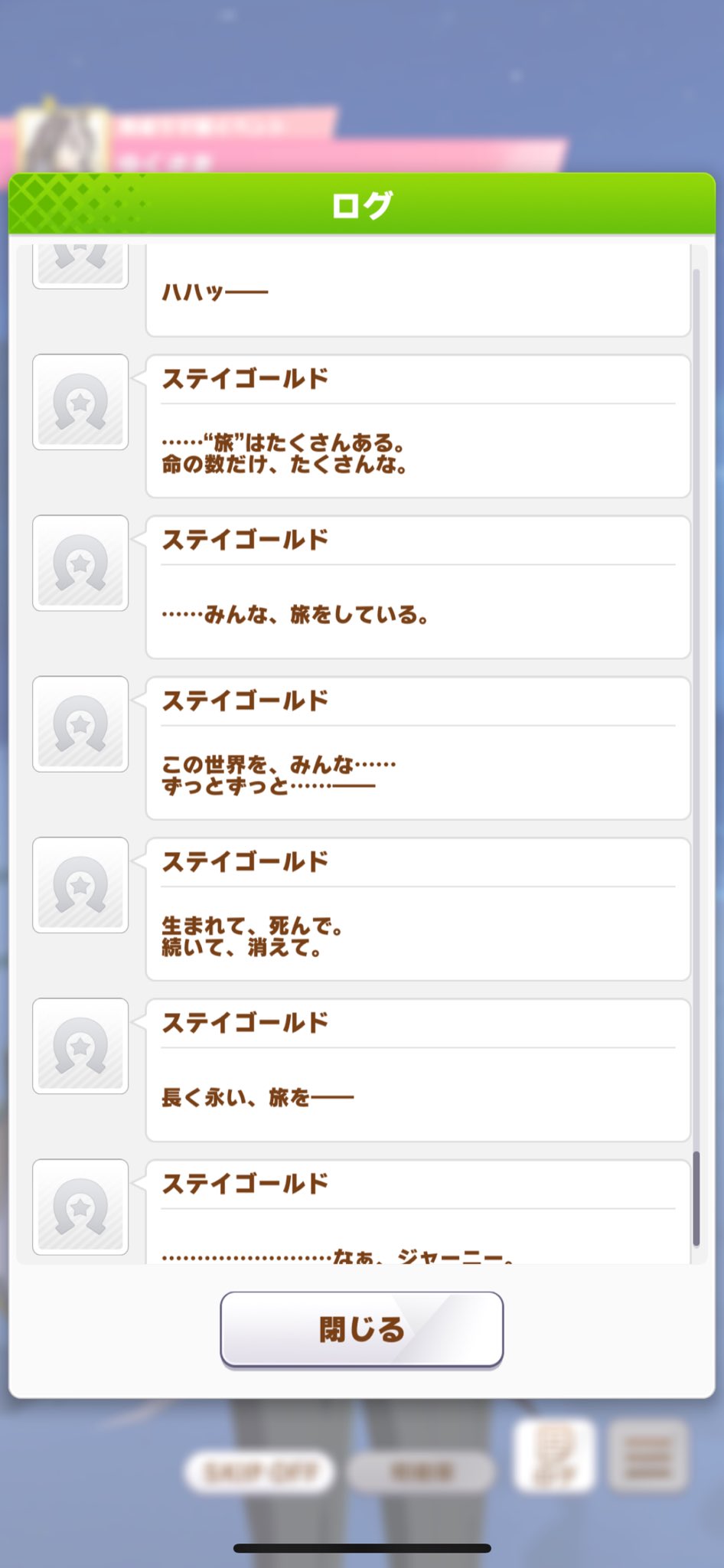Select log entry 長く永い、旅を
Image resolution: width=724 pixels, height=1568 pixels.
(x=418, y=1070)
